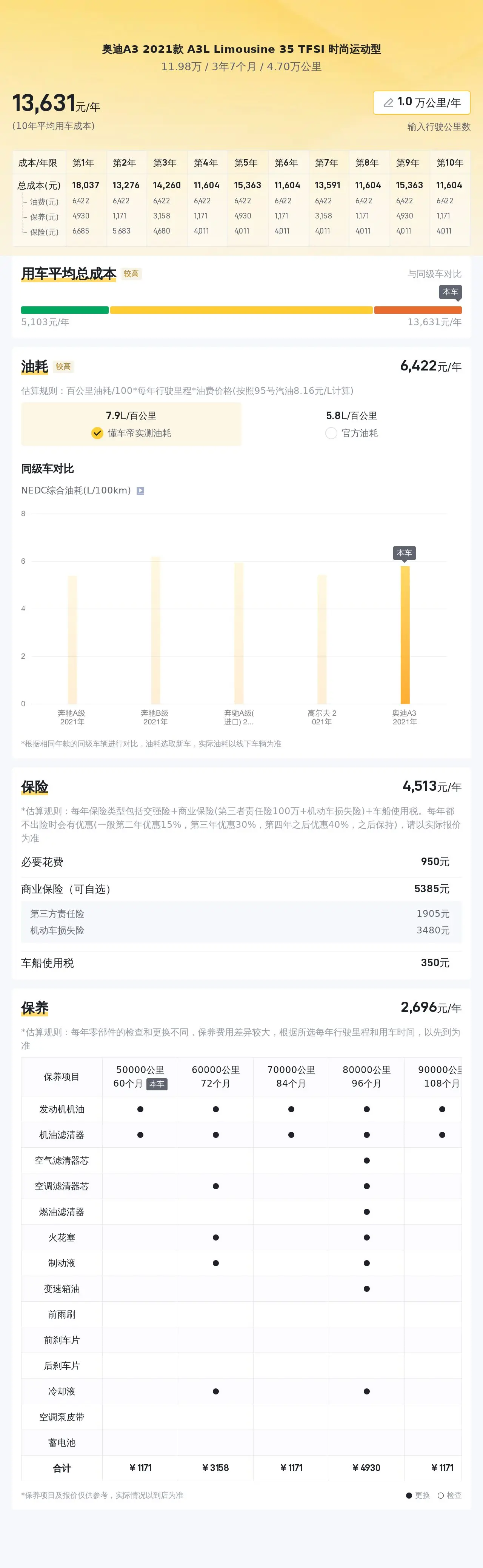The width and height of the screenshot is (483, 1568).
Task: Click the 13,631元/年 average cost figure
Action: [56, 103]
